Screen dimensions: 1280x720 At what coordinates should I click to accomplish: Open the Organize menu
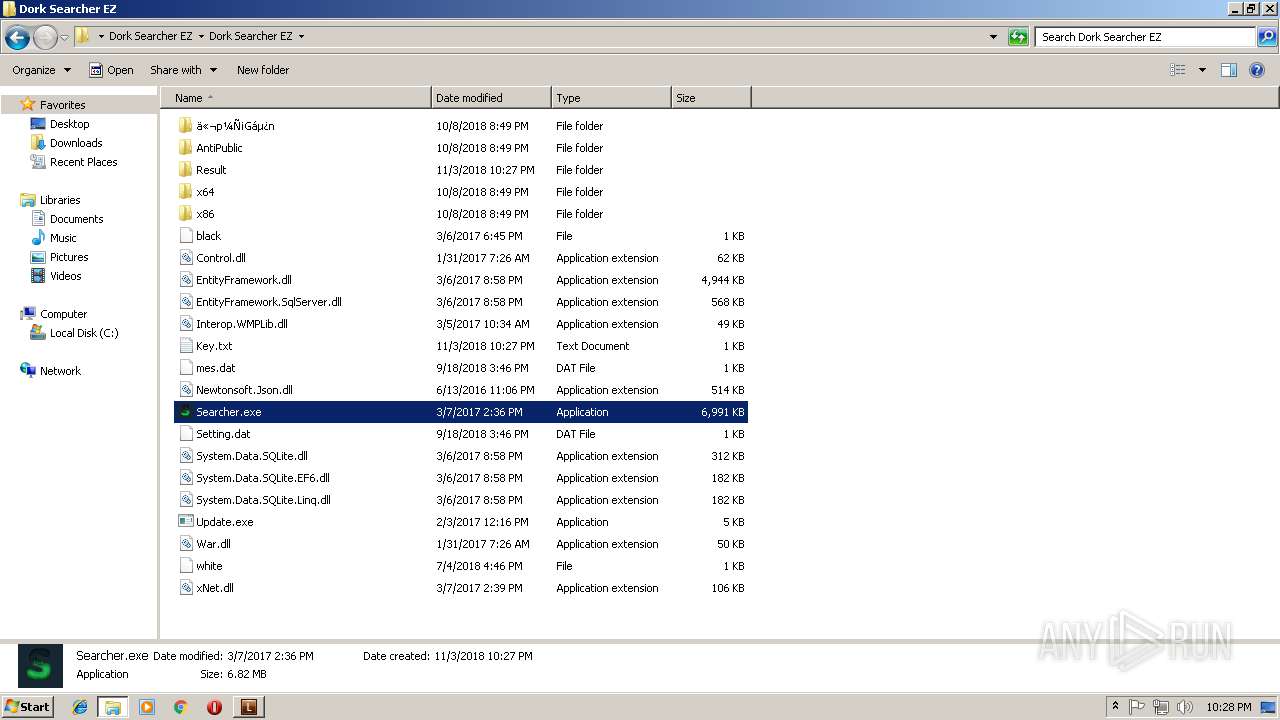pyautogui.click(x=41, y=70)
